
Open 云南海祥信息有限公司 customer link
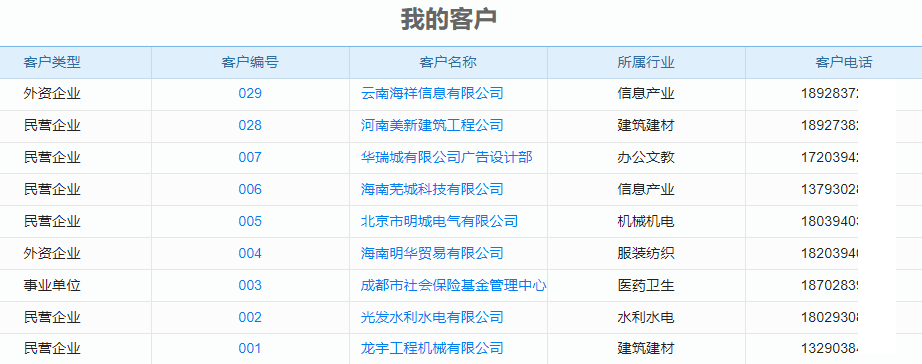[x=432, y=93]
